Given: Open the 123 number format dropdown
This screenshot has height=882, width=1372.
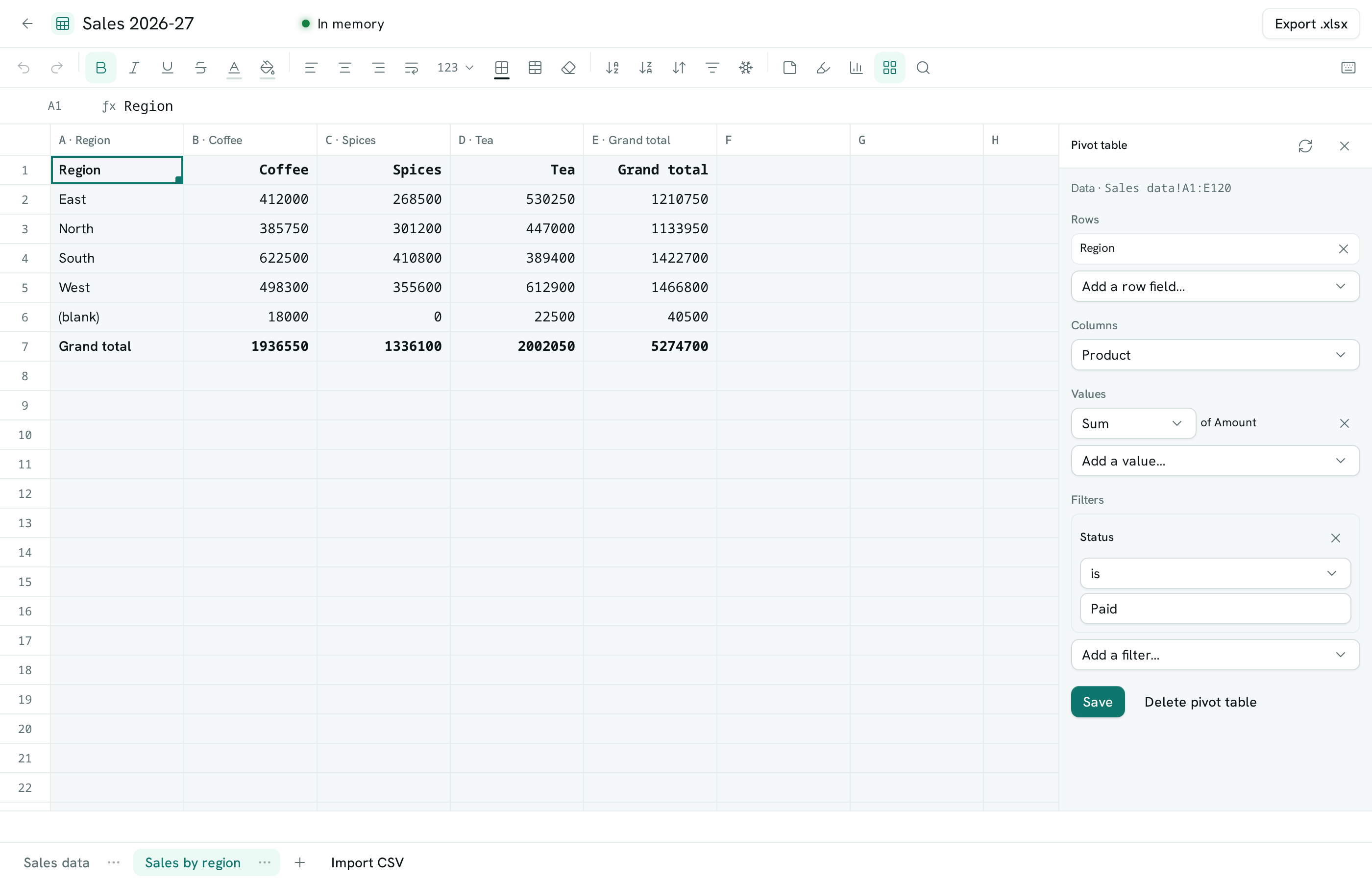Looking at the screenshot, I should point(455,68).
